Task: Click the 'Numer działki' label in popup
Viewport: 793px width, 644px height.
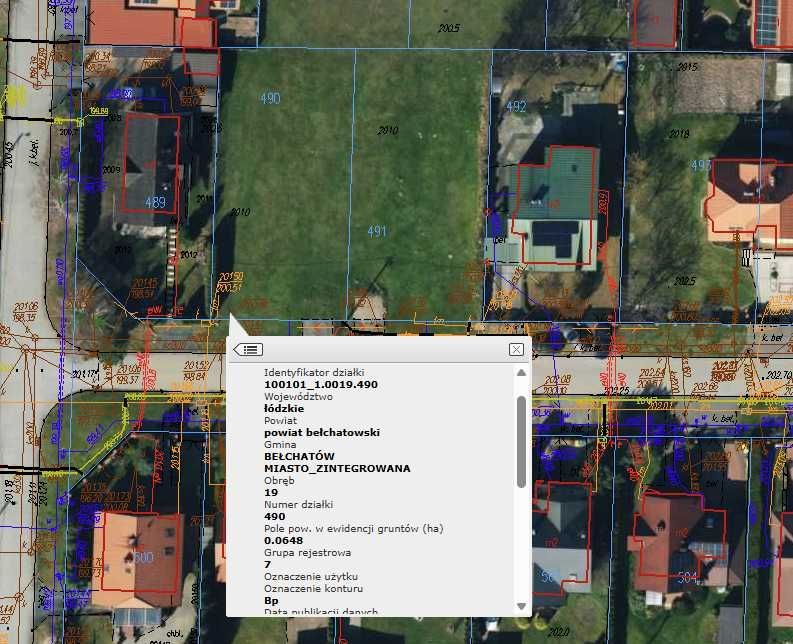Action: point(298,504)
